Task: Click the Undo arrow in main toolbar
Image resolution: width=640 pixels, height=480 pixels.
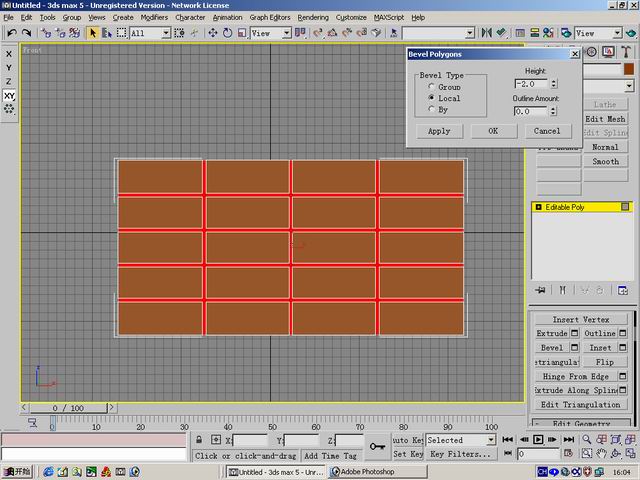Action: [12, 33]
